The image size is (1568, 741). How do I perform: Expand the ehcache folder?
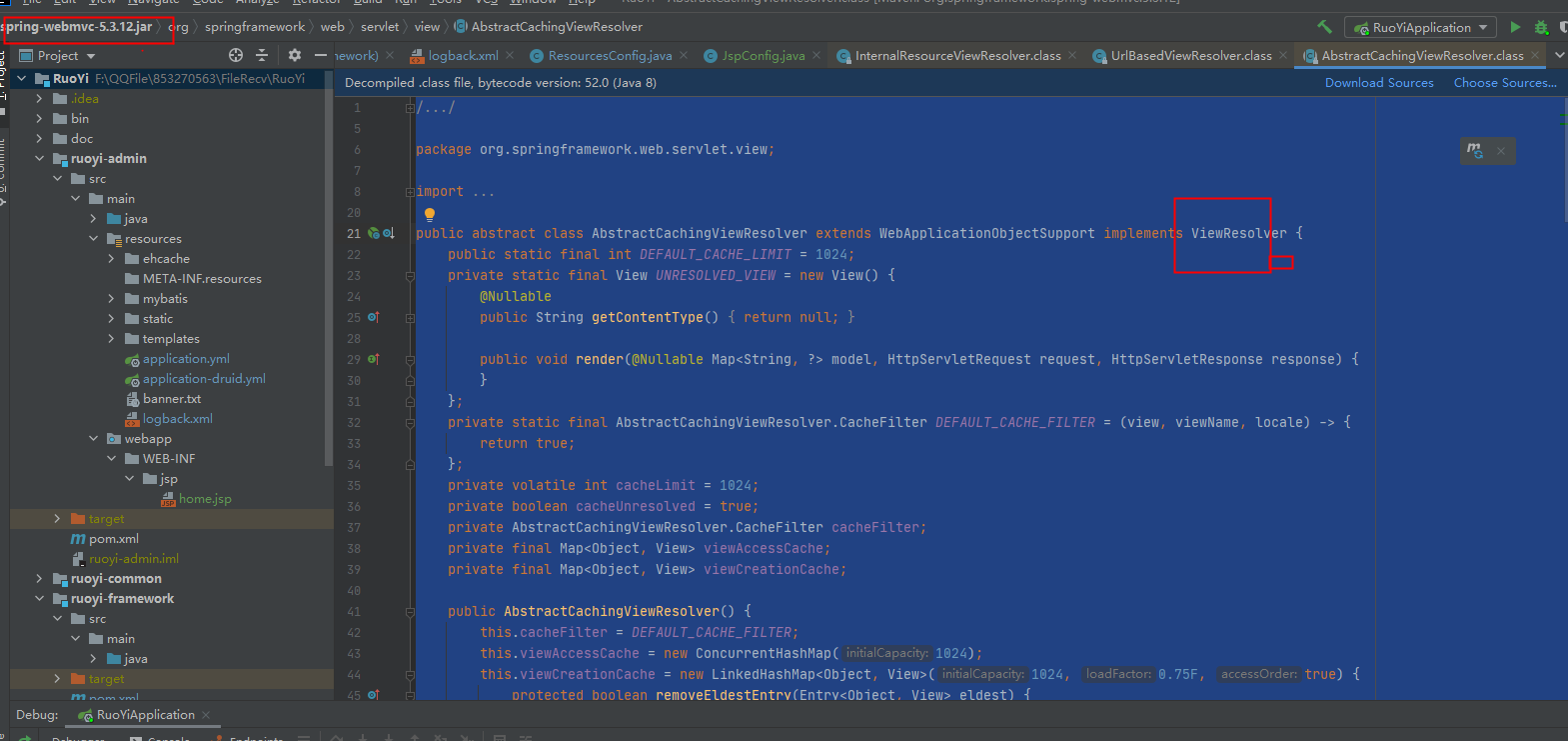point(111,258)
